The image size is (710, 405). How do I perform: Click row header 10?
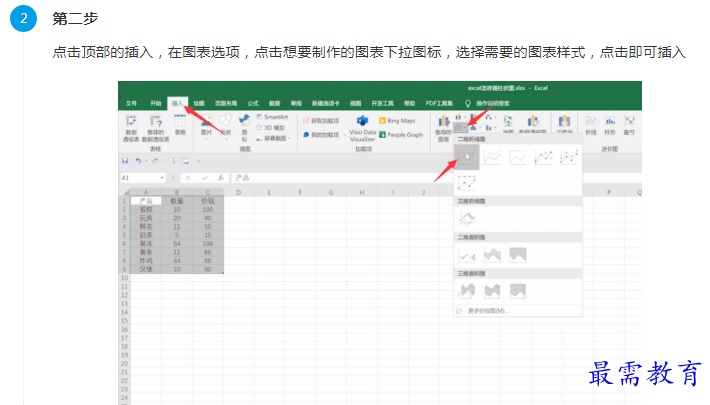(125, 278)
